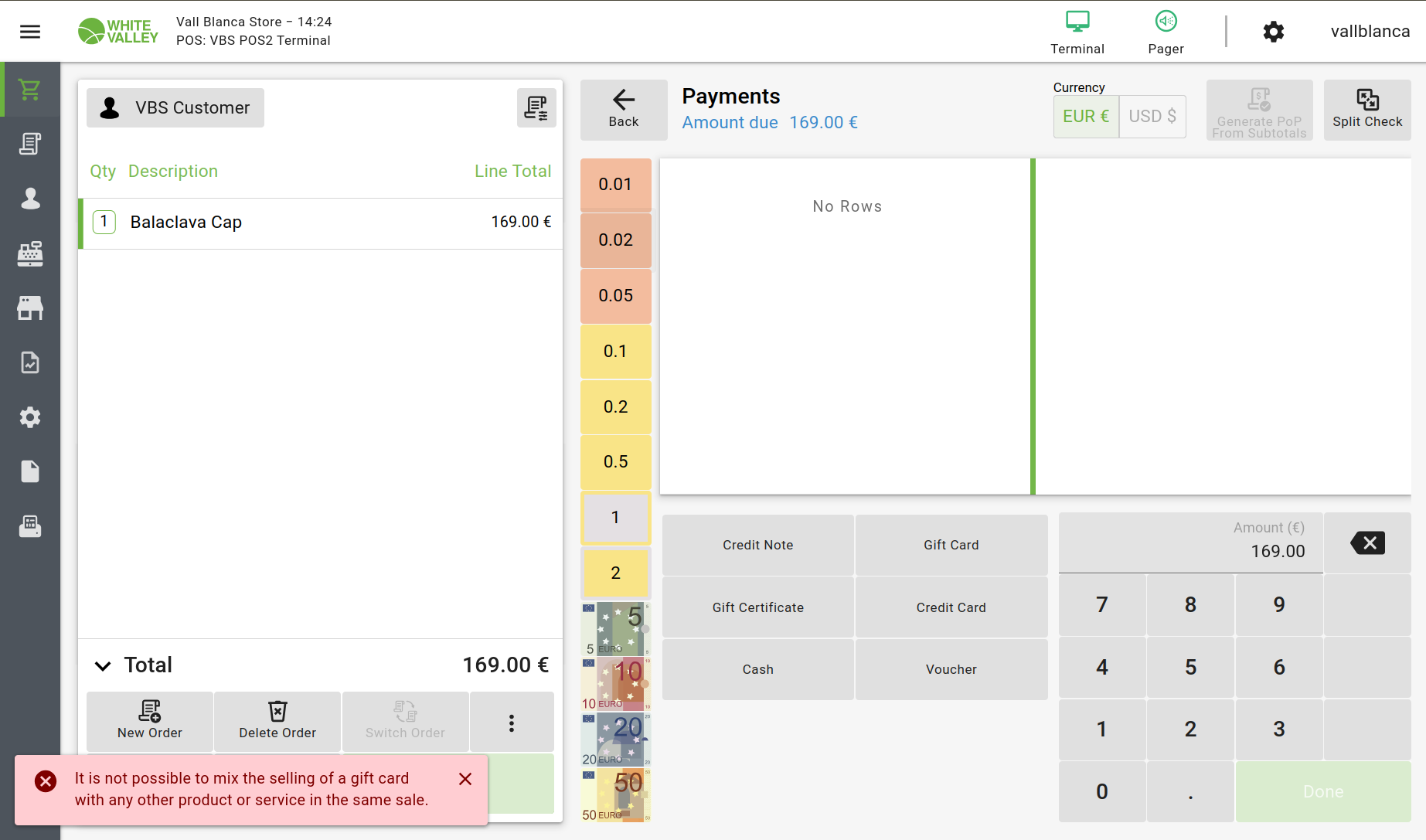The height and width of the screenshot is (840, 1426).
Task: Tap the decimal point key
Action: tap(1191, 792)
